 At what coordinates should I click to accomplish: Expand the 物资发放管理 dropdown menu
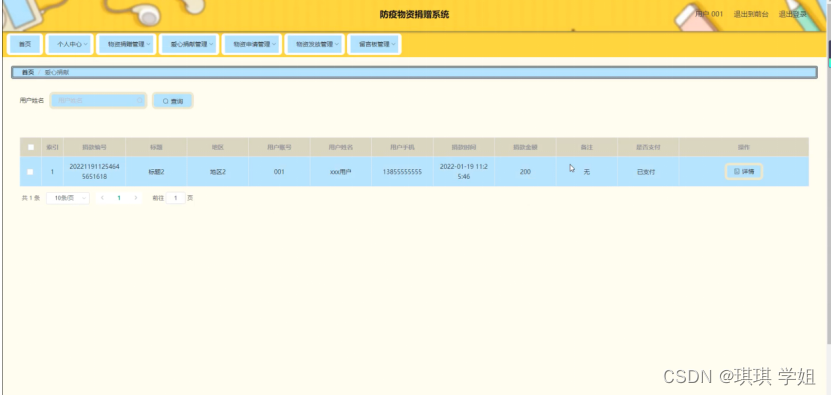click(315, 45)
